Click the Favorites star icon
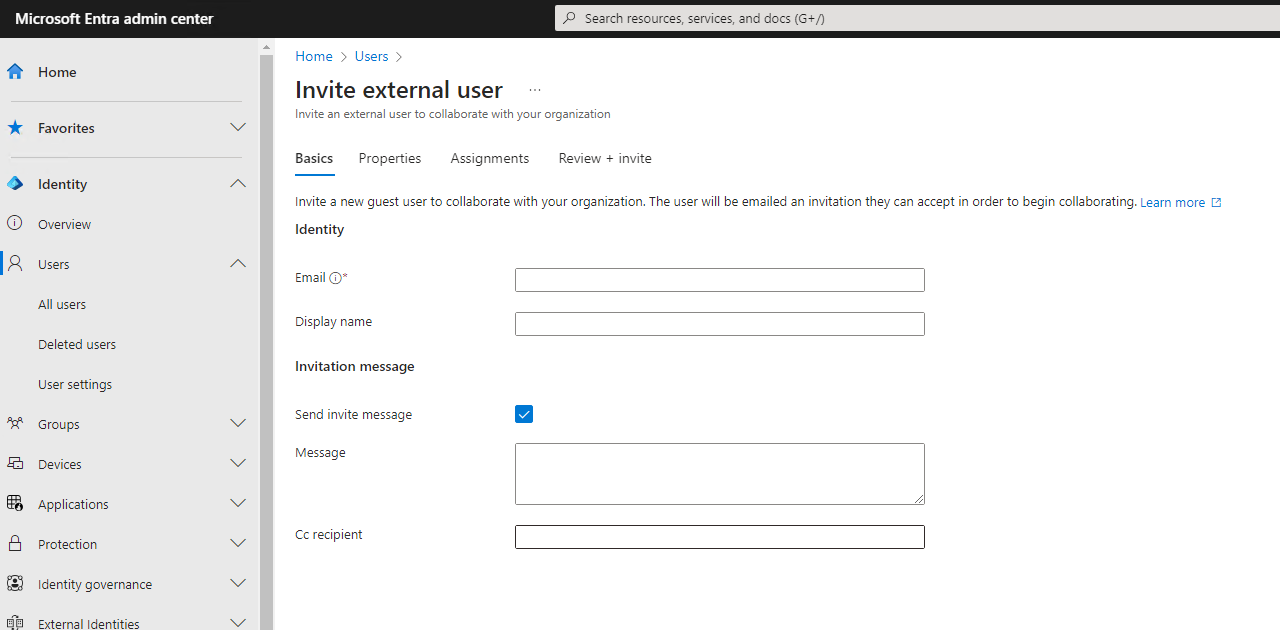Viewport: 1280px width, 630px height. coord(15,128)
